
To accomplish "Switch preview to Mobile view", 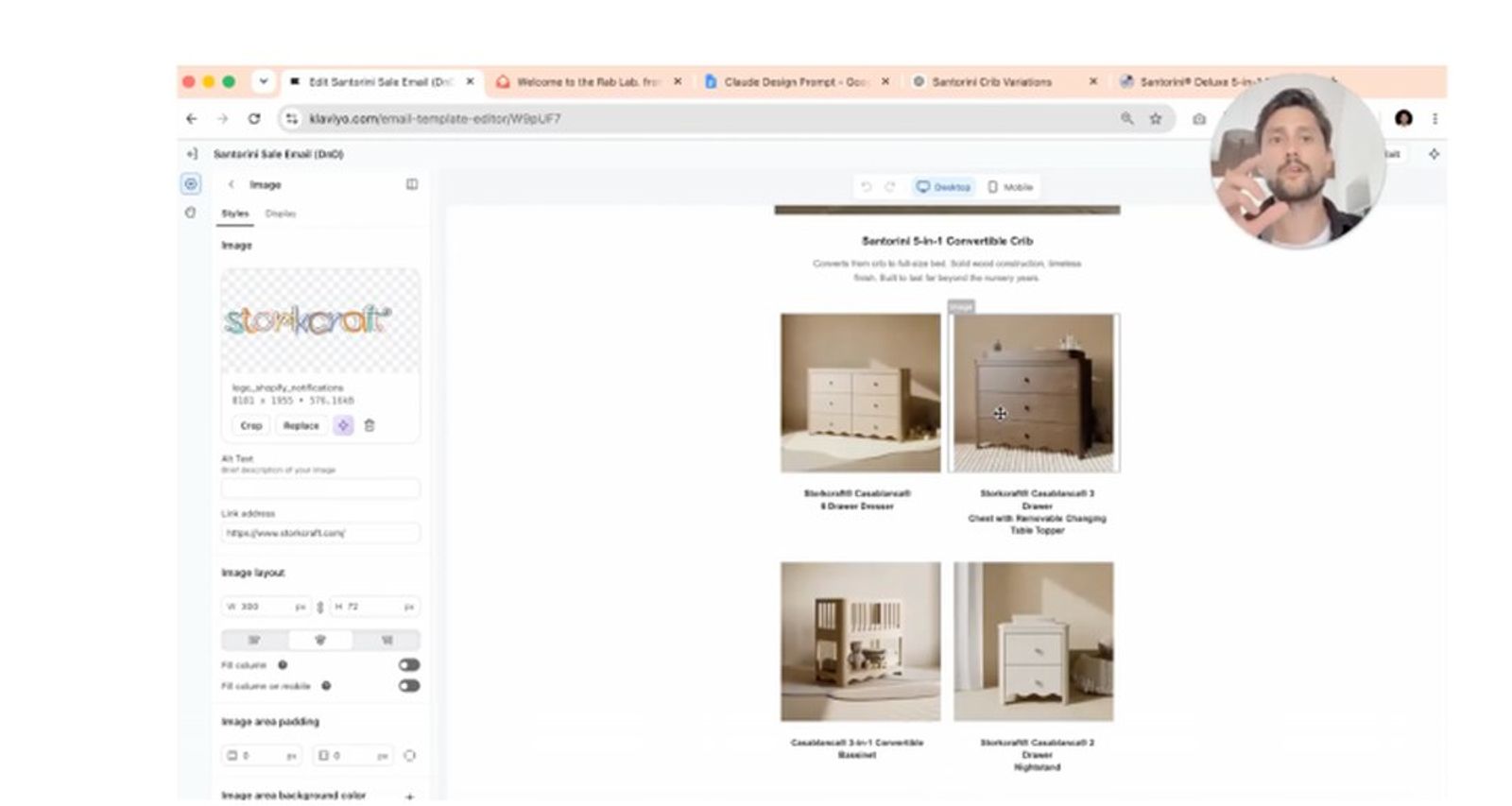I will coord(1010,187).
